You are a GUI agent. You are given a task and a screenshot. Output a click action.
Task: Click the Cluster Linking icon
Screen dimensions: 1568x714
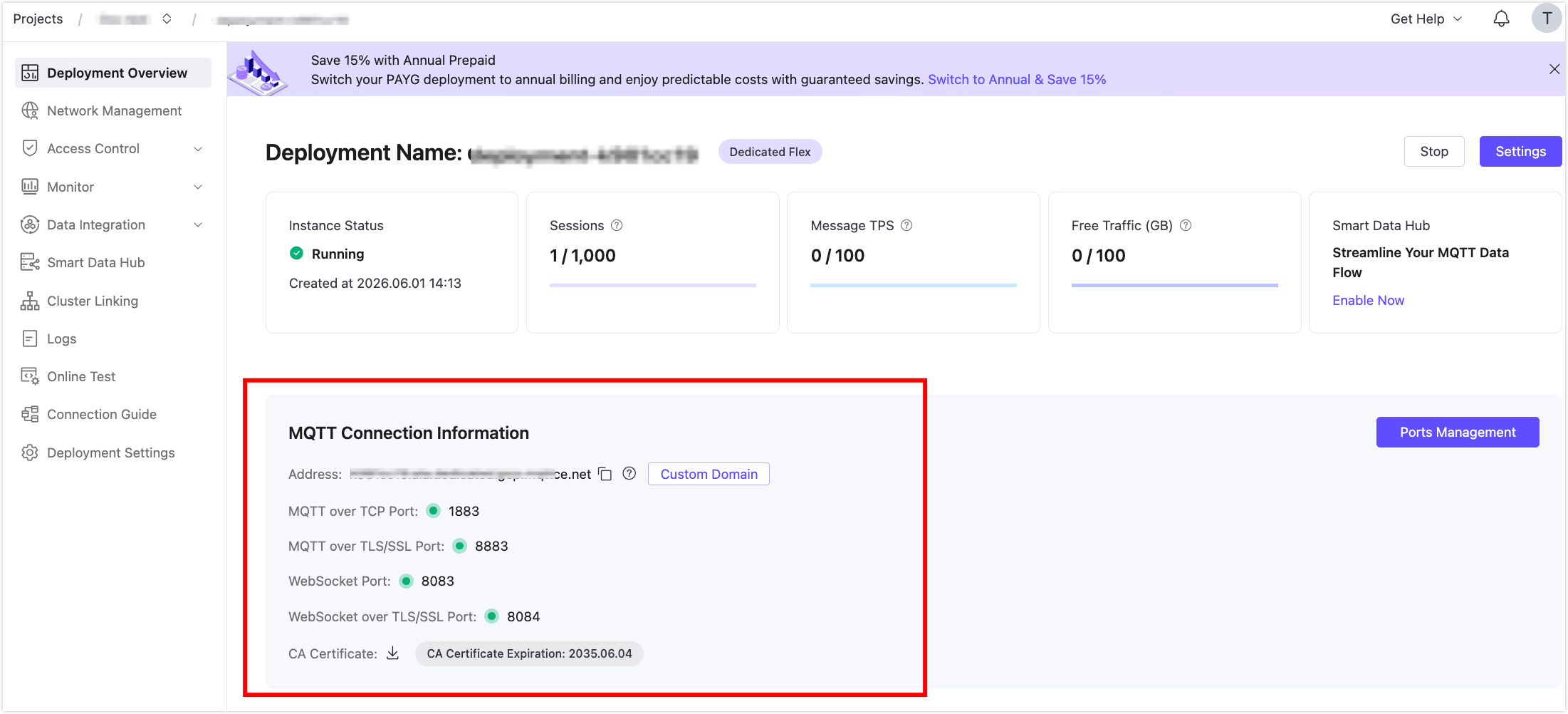(x=30, y=301)
